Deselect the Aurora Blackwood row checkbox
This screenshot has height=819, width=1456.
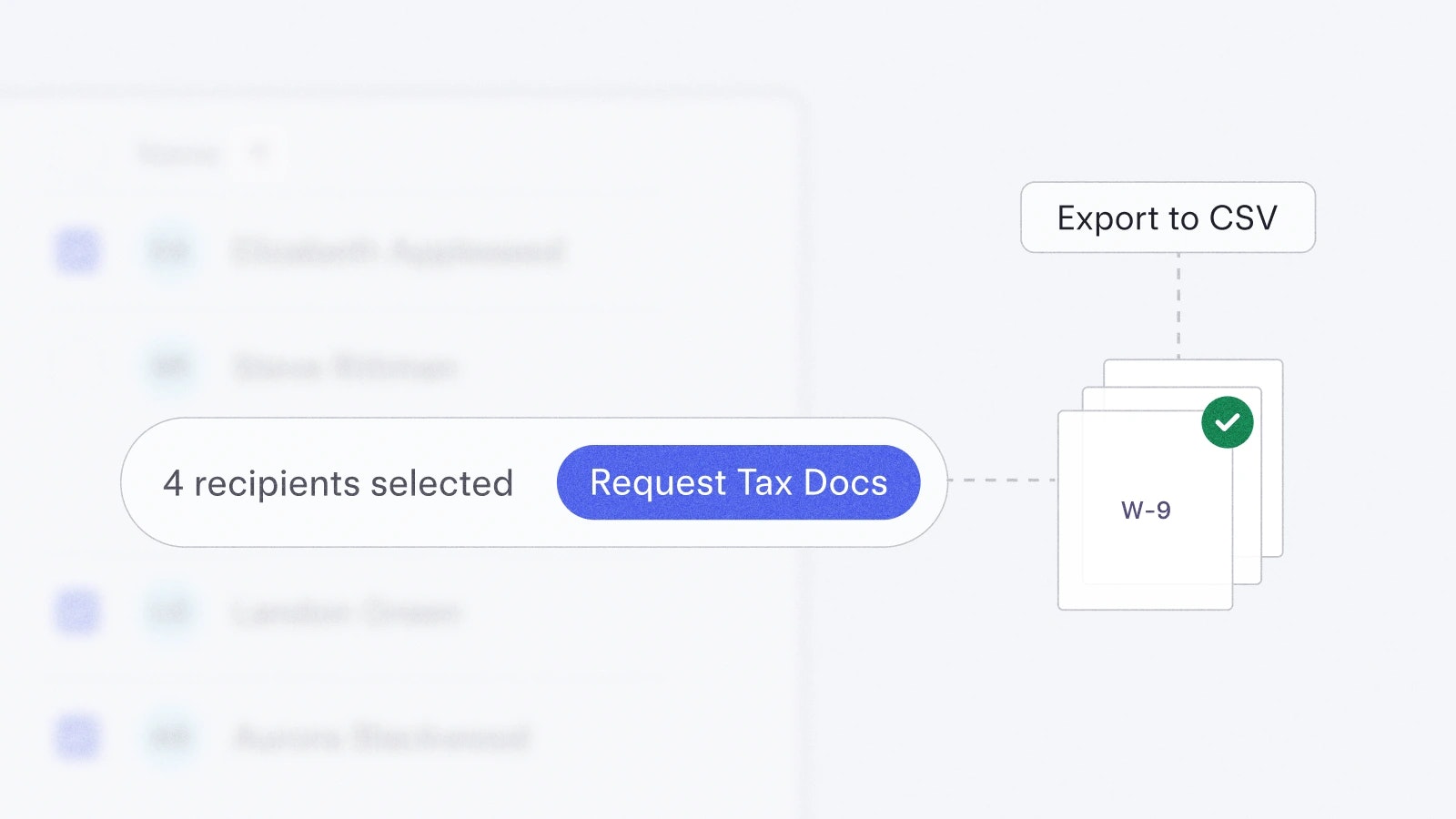coord(78,736)
